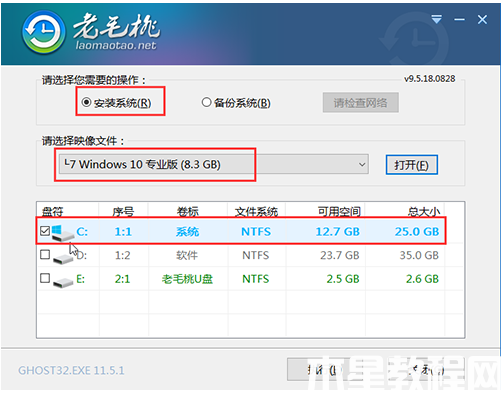
Task: Sort by the 序号 column header
Action: [123, 211]
